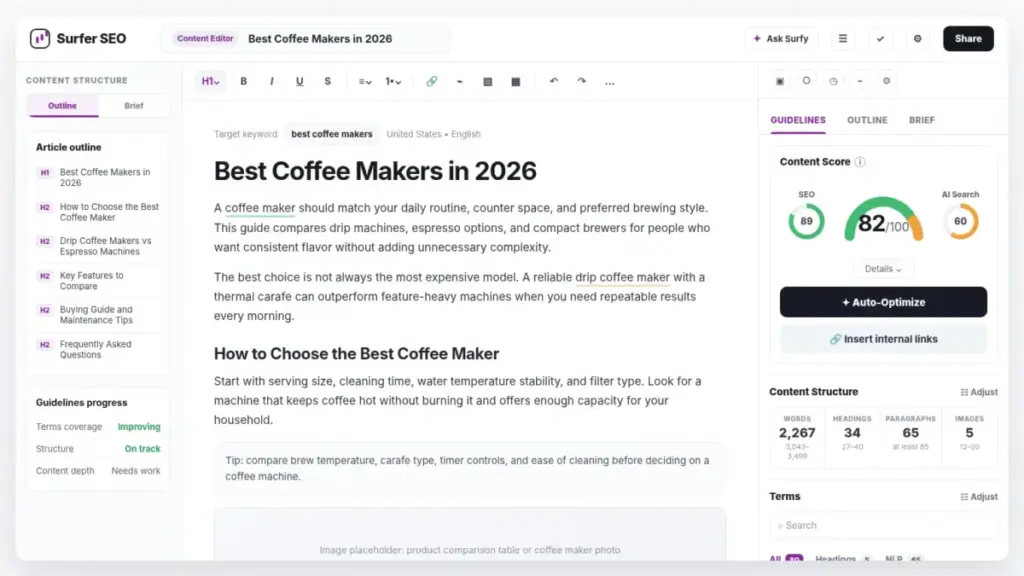Click the 'On track' structure status
Image resolution: width=1024 pixels, height=576 pixels.
(142, 449)
